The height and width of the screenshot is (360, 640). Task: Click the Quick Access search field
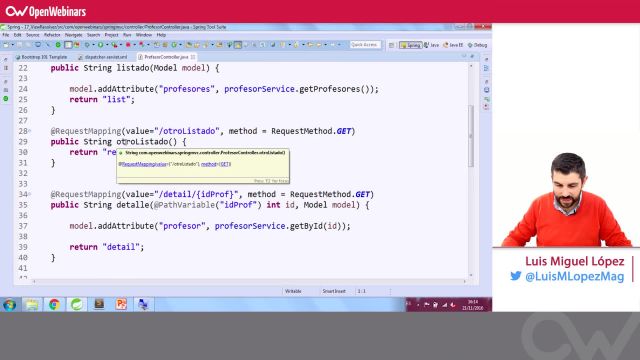(x=365, y=45)
